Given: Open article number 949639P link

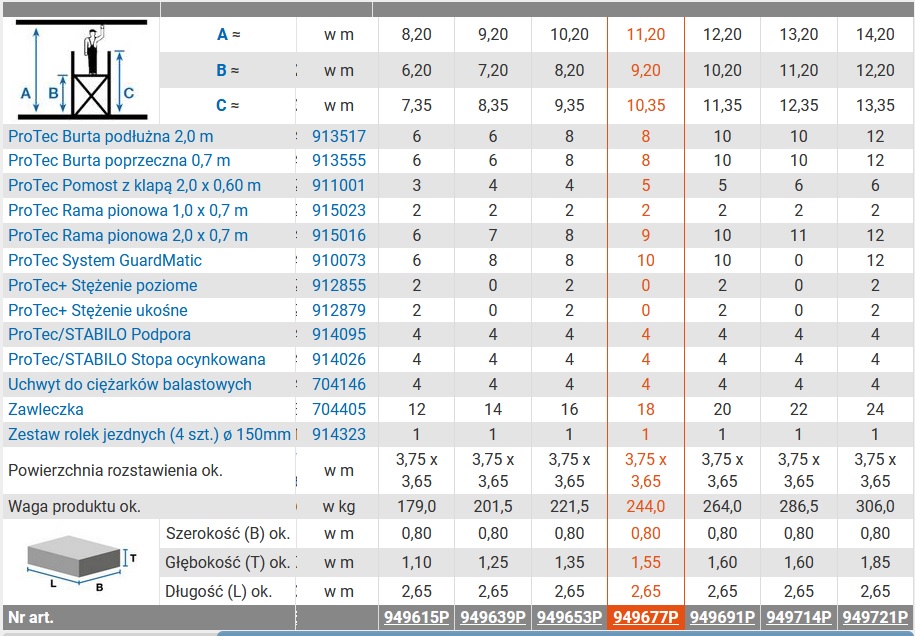Looking at the screenshot, I should [493, 617].
